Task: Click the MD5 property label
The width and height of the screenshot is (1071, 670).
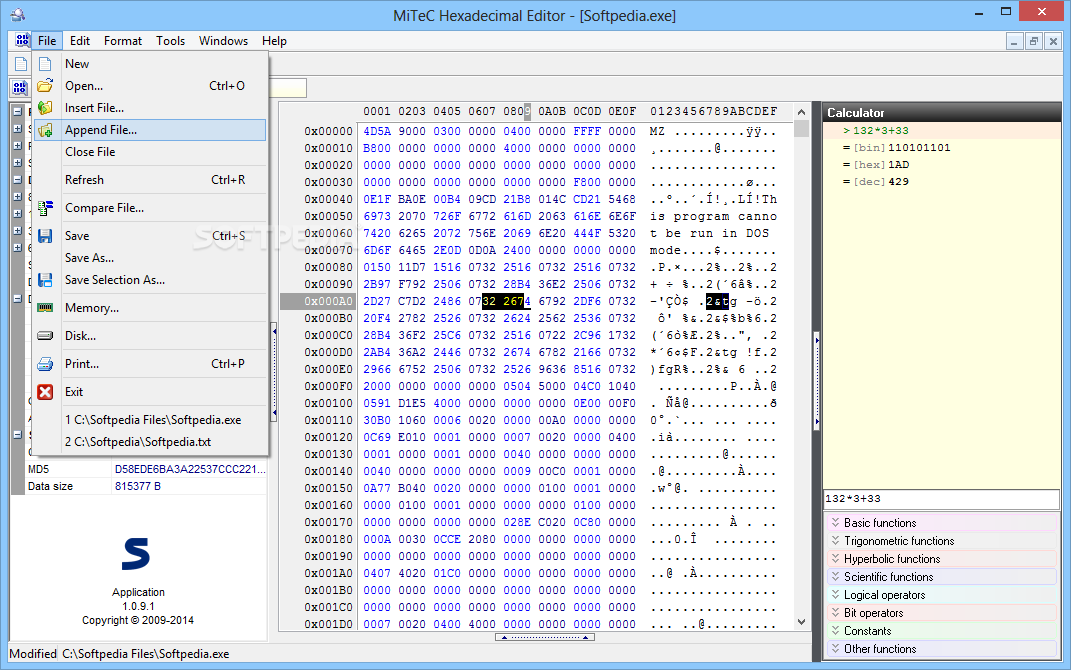Action: 38,469
